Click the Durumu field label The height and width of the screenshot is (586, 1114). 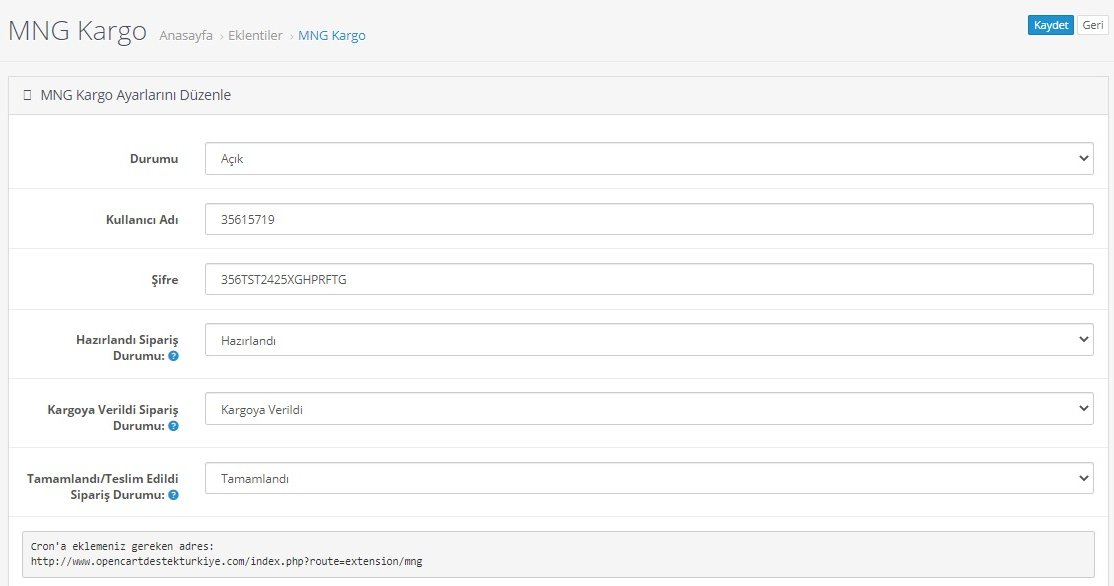[154, 158]
